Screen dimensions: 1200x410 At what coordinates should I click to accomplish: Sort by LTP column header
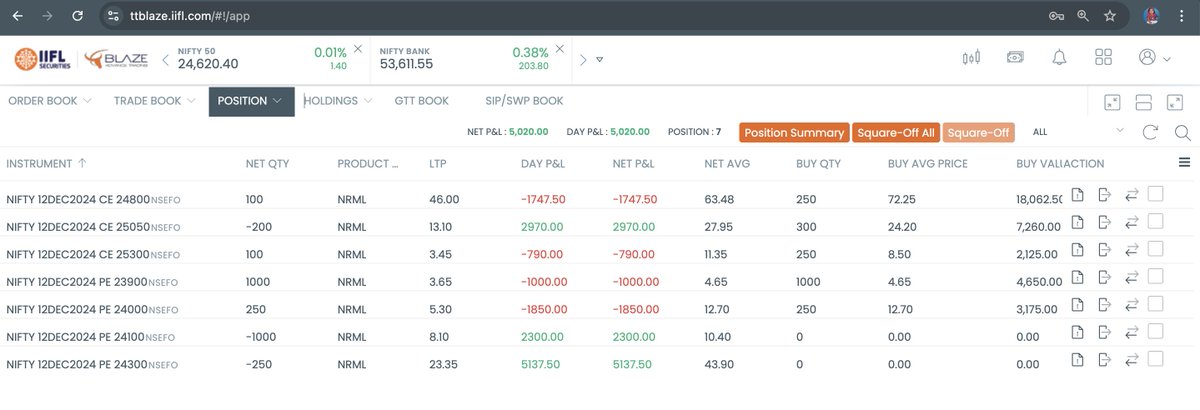(438, 163)
